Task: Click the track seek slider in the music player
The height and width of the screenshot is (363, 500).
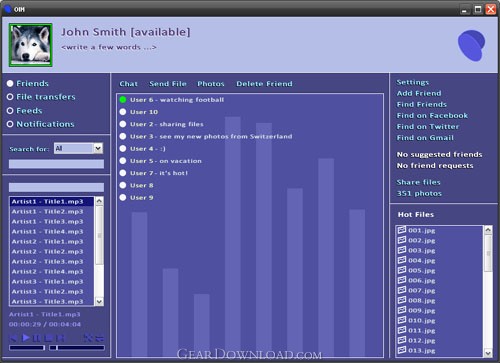Action: (77, 348)
